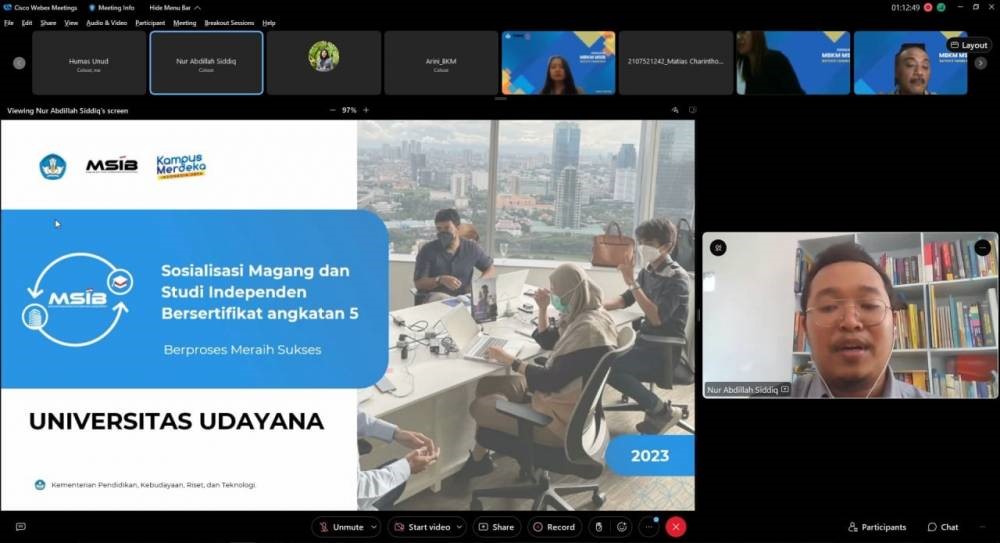The height and width of the screenshot is (543, 1000).
Task: Click Hide Menu Bar
Action: (x=175, y=8)
